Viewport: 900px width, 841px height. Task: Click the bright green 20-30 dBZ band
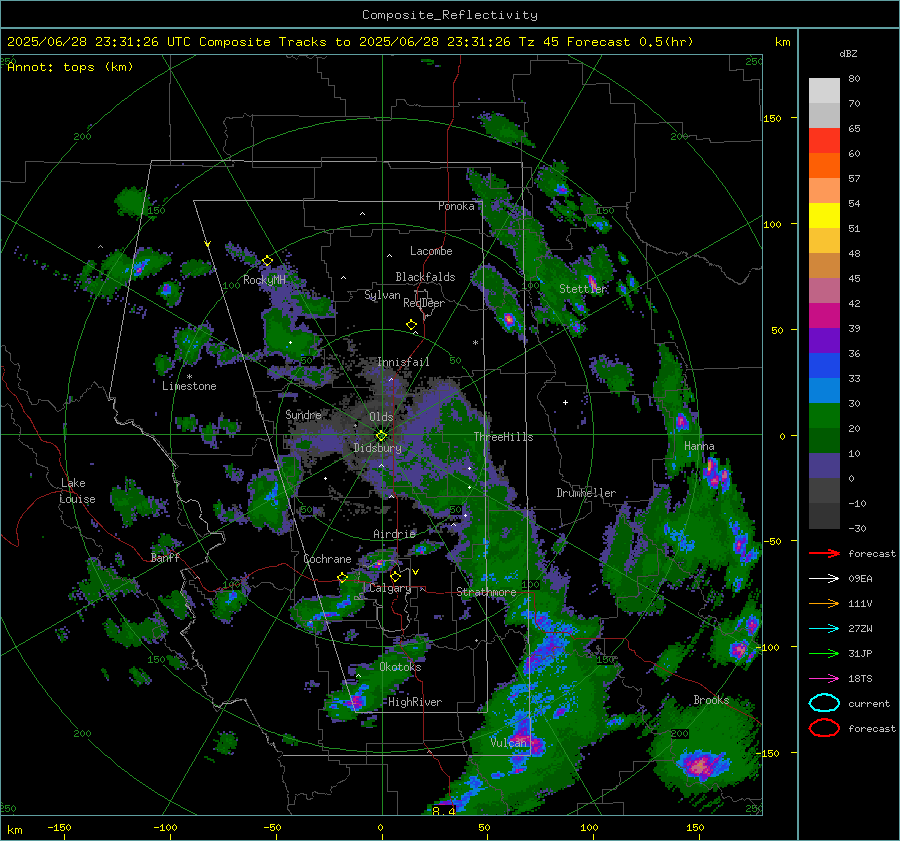[x=824, y=416]
